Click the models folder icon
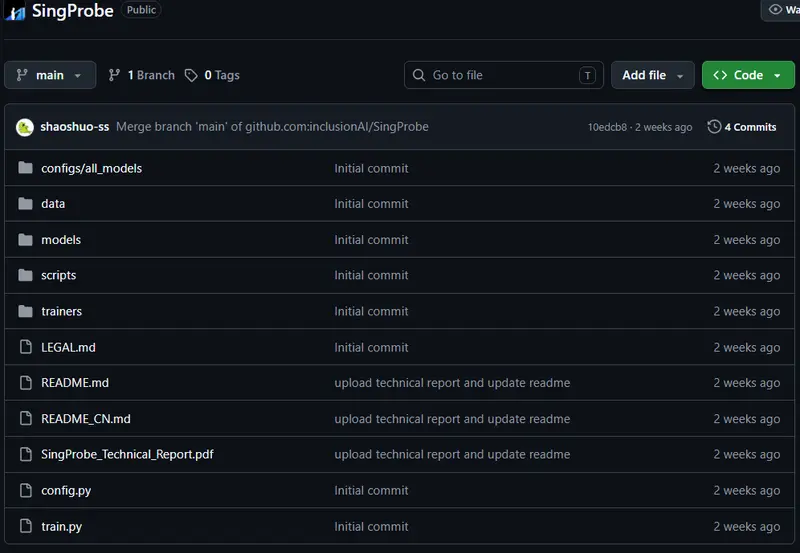 click(26, 239)
